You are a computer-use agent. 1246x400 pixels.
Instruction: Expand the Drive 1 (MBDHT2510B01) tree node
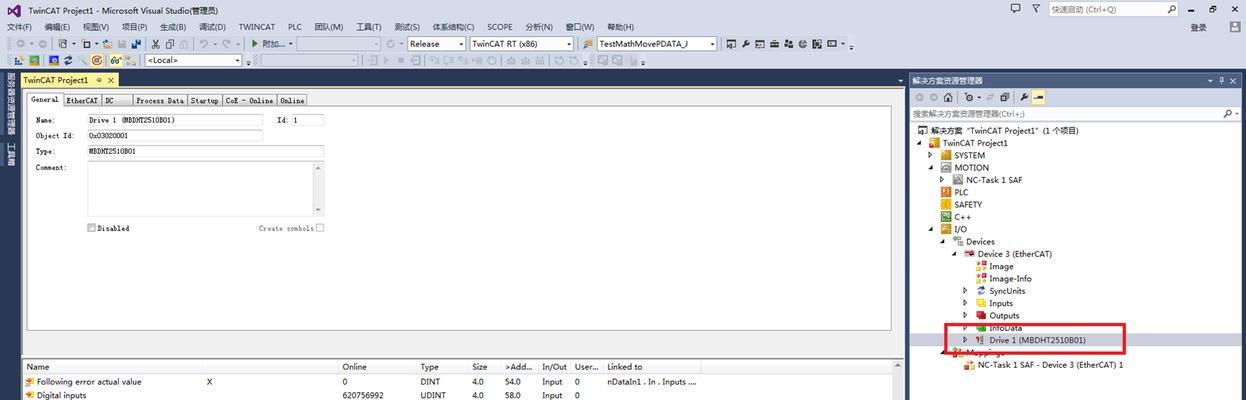(965, 340)
